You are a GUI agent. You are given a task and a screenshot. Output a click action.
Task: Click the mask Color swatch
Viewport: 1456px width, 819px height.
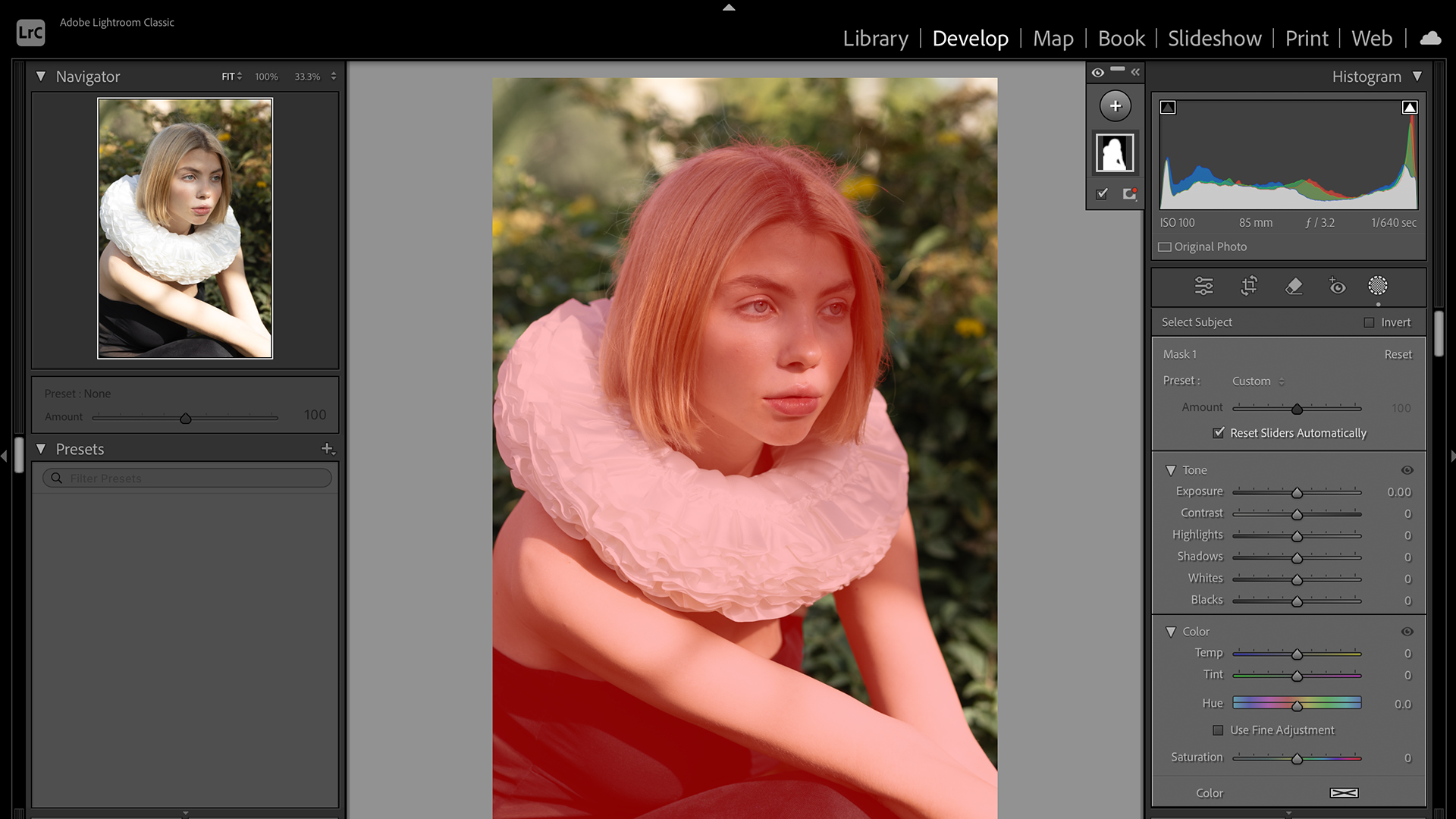point(1344,792)
